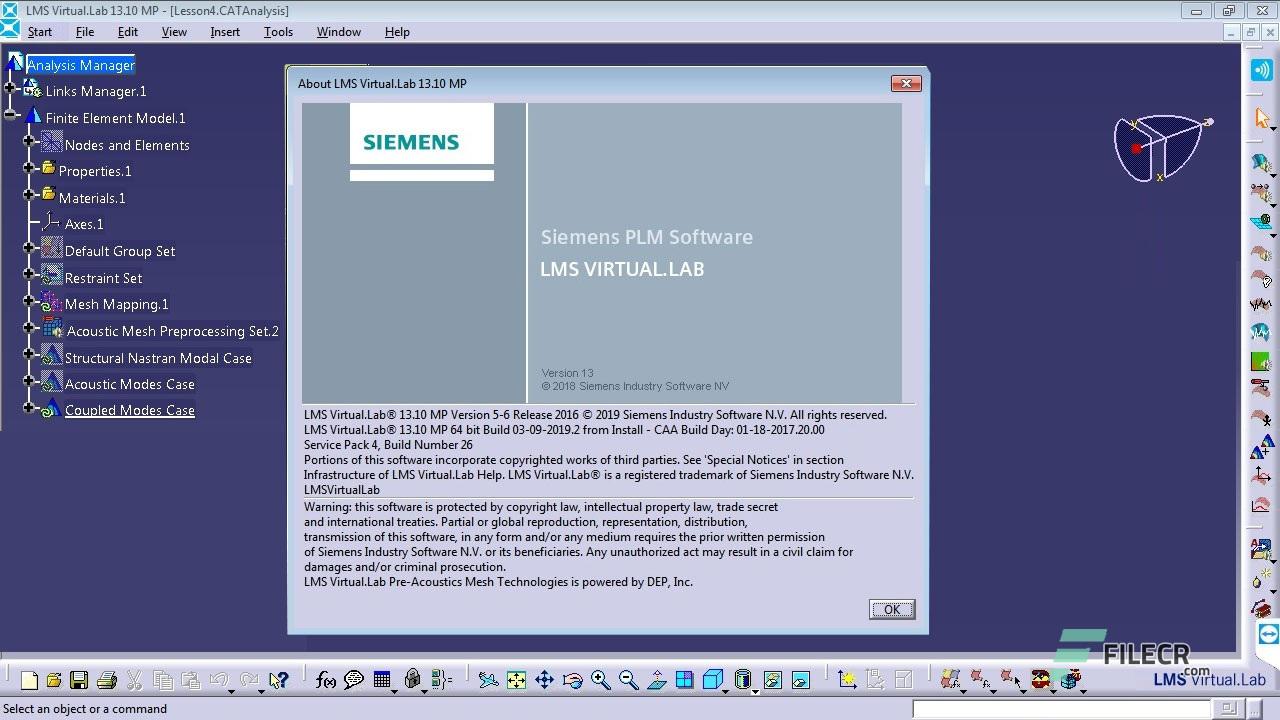Select the Pan arrows tool
1280x720 pixels.
[x=544, y=681]
